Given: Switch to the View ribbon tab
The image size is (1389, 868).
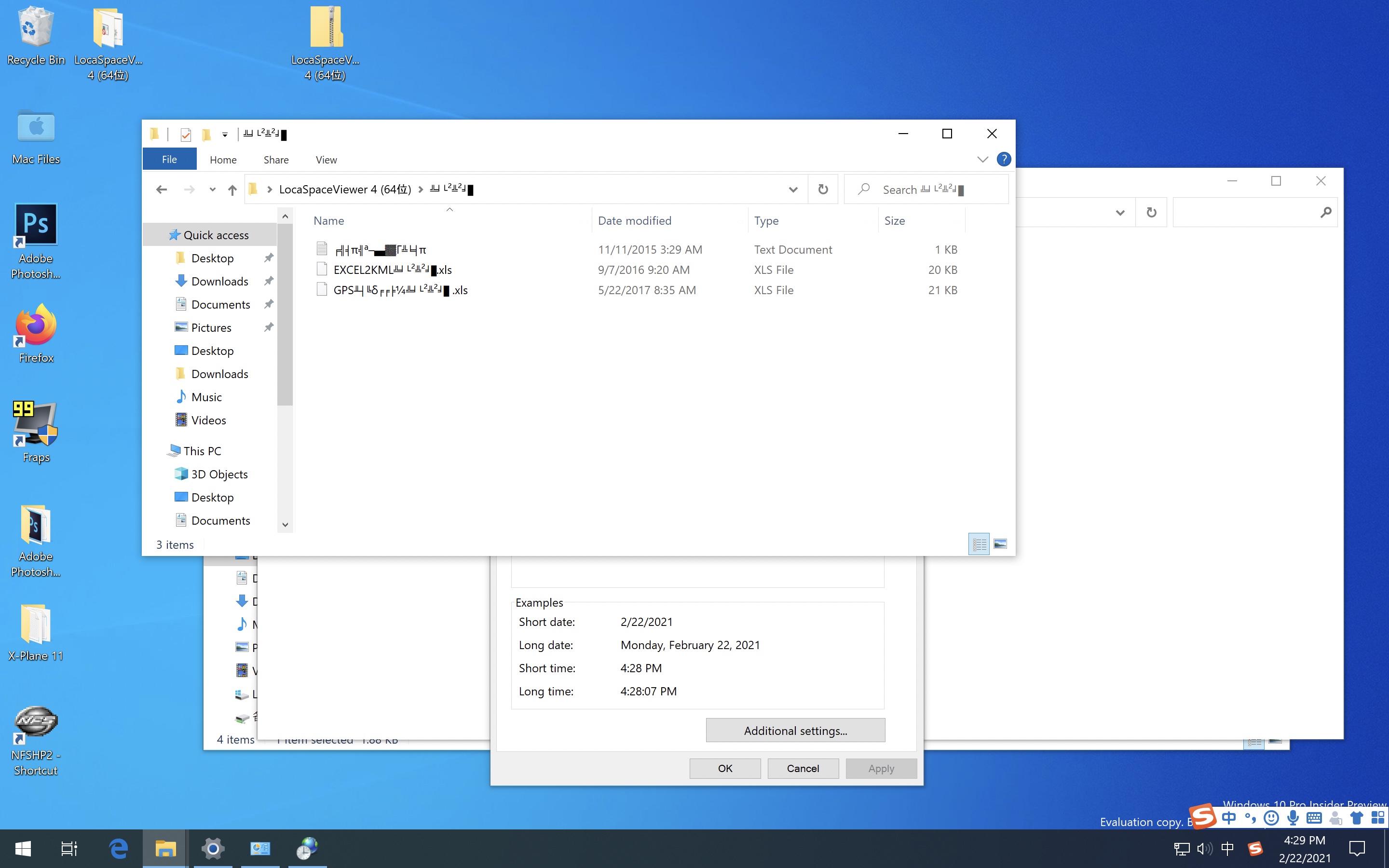Looking at the screenshot, I should pyautogui.click(x=326, y=160).
